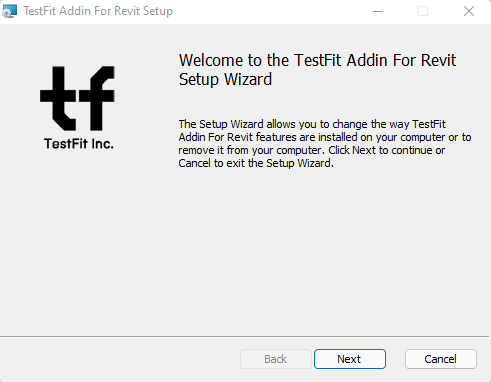491x382 pixels.
Task: Click the letter f in the logo
Action: tap(97, 98)
